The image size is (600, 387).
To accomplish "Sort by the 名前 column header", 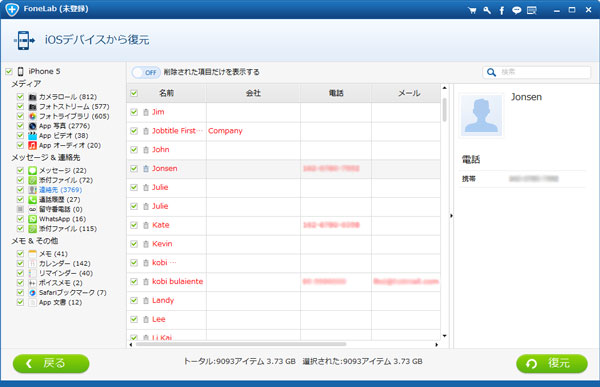I will click(x=166, y=93).
